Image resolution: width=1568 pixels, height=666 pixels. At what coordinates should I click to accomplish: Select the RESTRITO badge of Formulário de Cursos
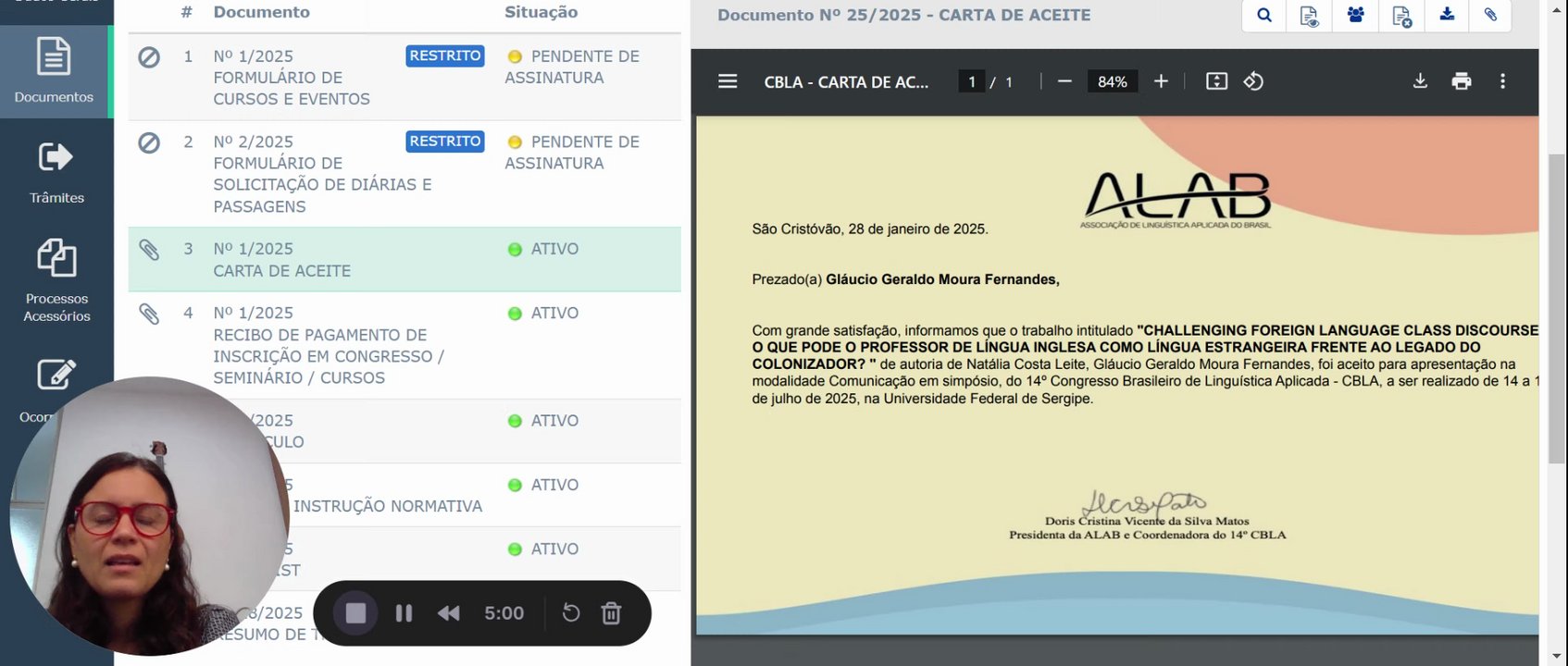[445, 55]
